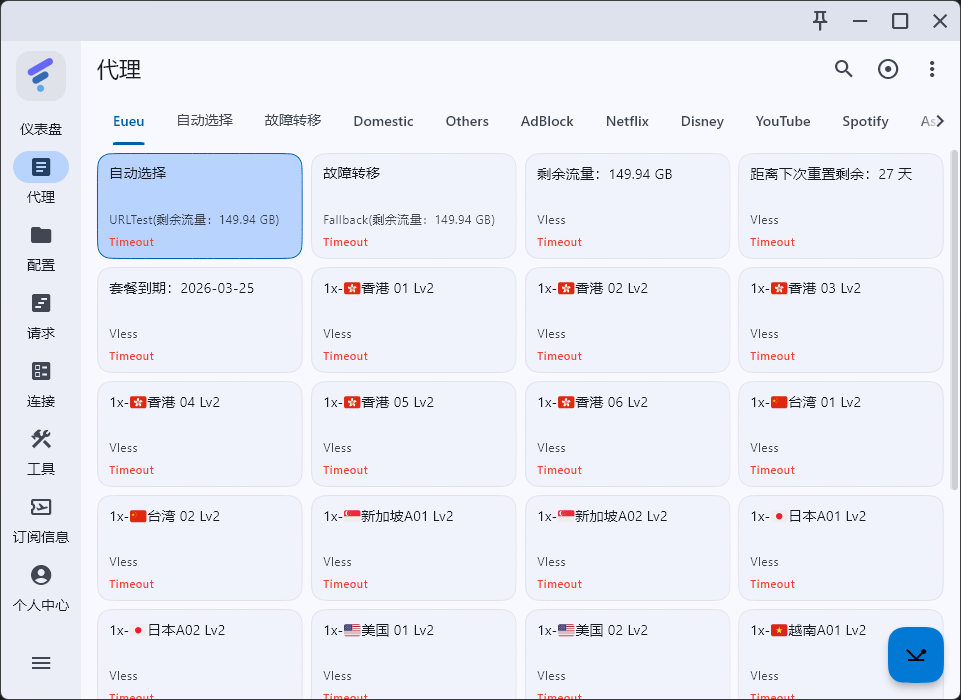Open the 订阅信息 subscription info icon

[41, 508]
